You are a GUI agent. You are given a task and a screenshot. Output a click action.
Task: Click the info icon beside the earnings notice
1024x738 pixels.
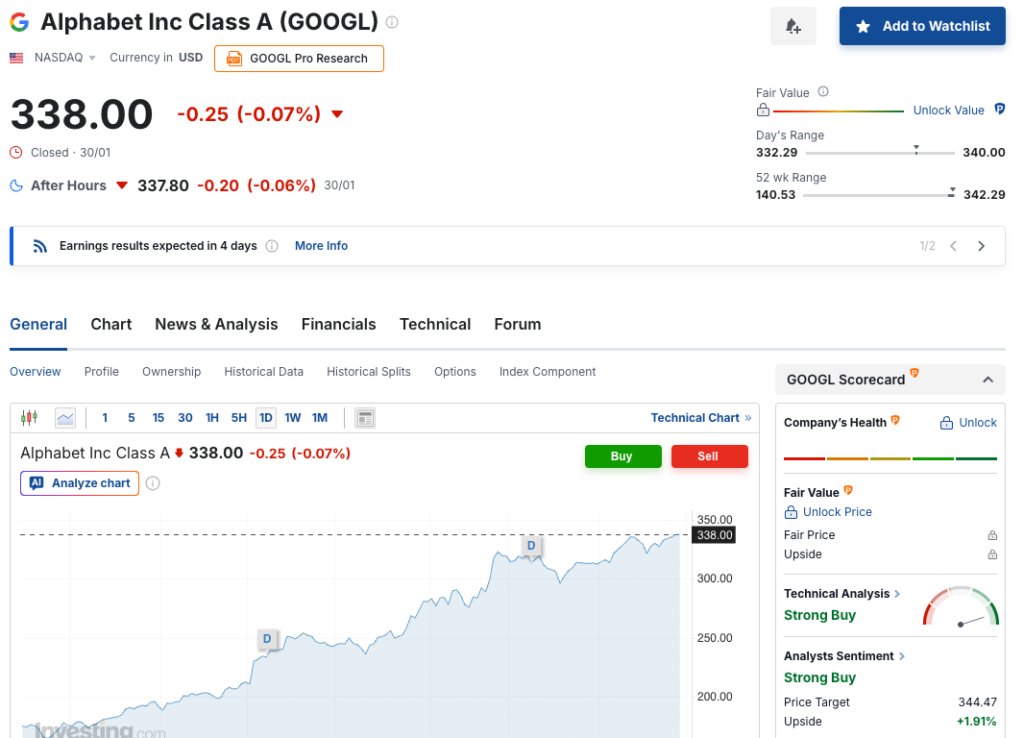pos(272,246)
